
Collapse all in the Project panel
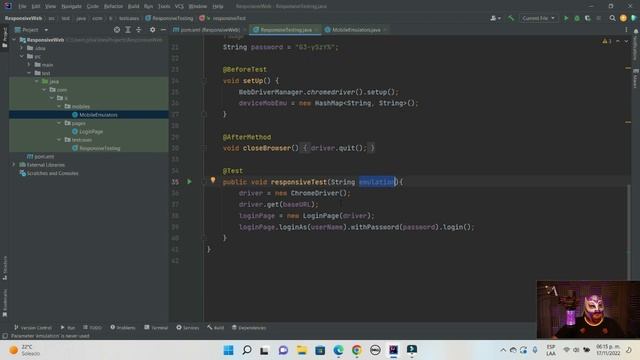[x=138, y=30]
